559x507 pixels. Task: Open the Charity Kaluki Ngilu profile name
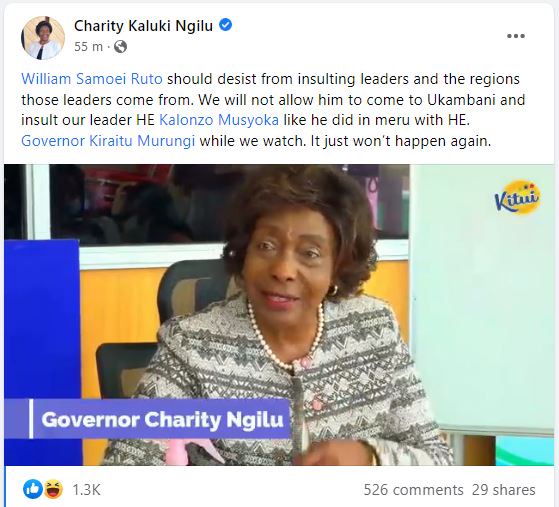(x=143, y=26)
